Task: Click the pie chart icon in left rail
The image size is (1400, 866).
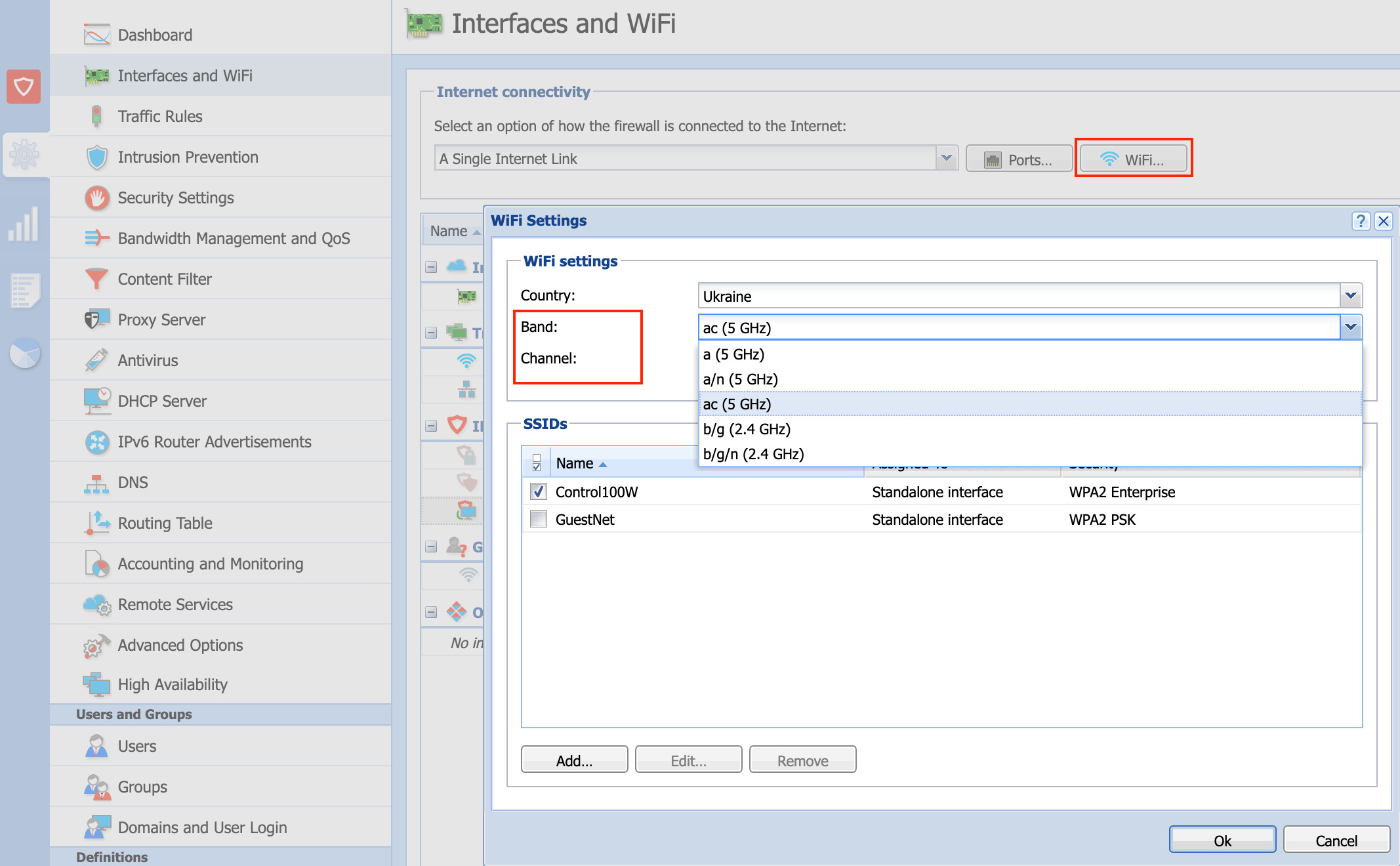Action: pyautogui.click(x=25, y=353)
